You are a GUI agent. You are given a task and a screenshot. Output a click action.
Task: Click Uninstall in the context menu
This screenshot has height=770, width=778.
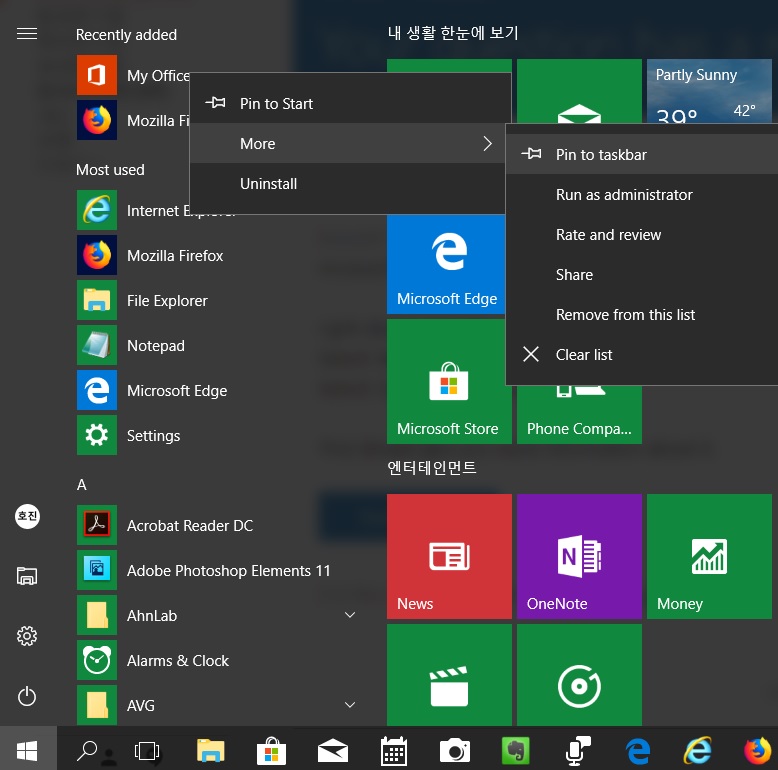(268, 183)
